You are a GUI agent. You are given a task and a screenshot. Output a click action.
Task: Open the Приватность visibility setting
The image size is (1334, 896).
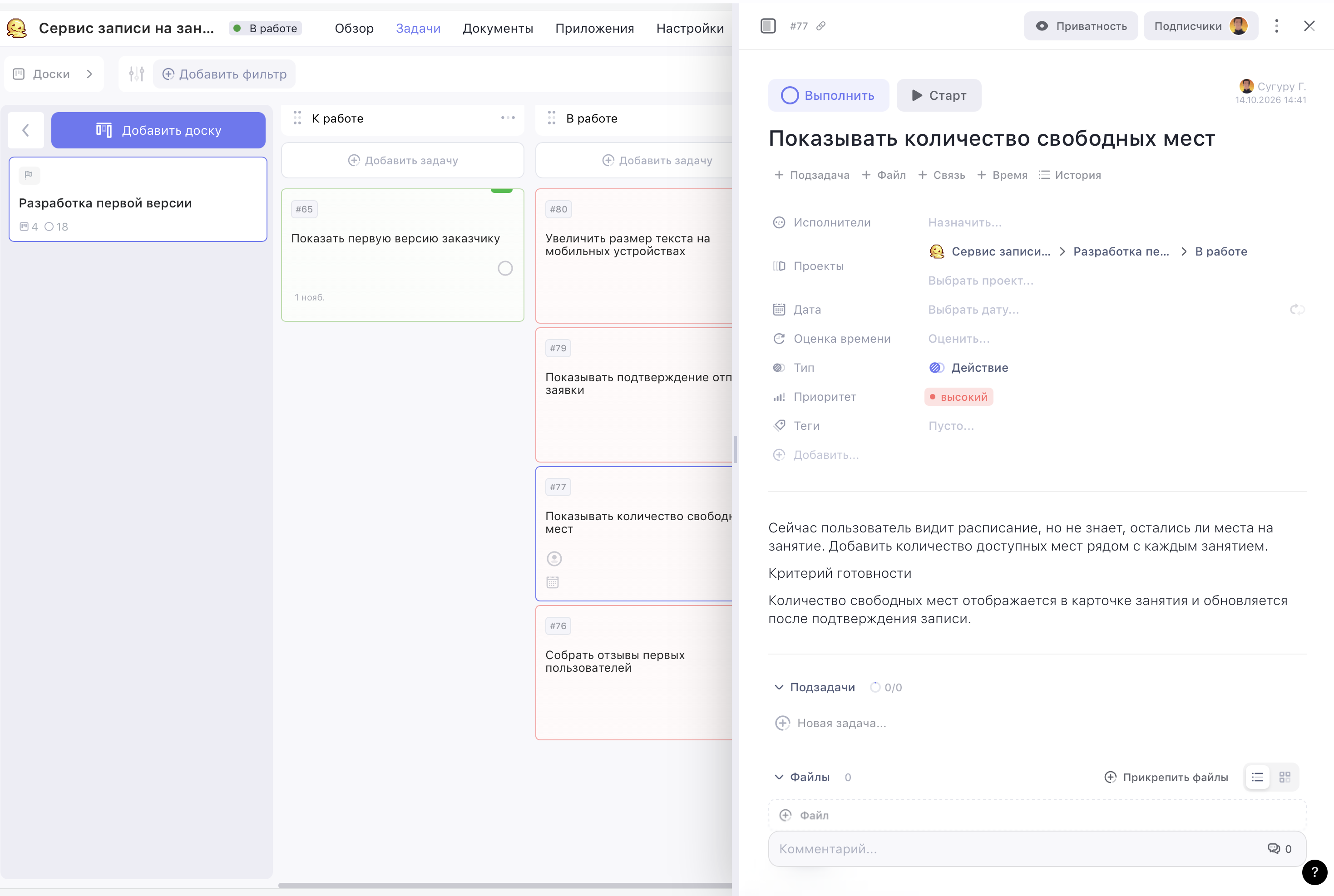tap(1080, 26)
